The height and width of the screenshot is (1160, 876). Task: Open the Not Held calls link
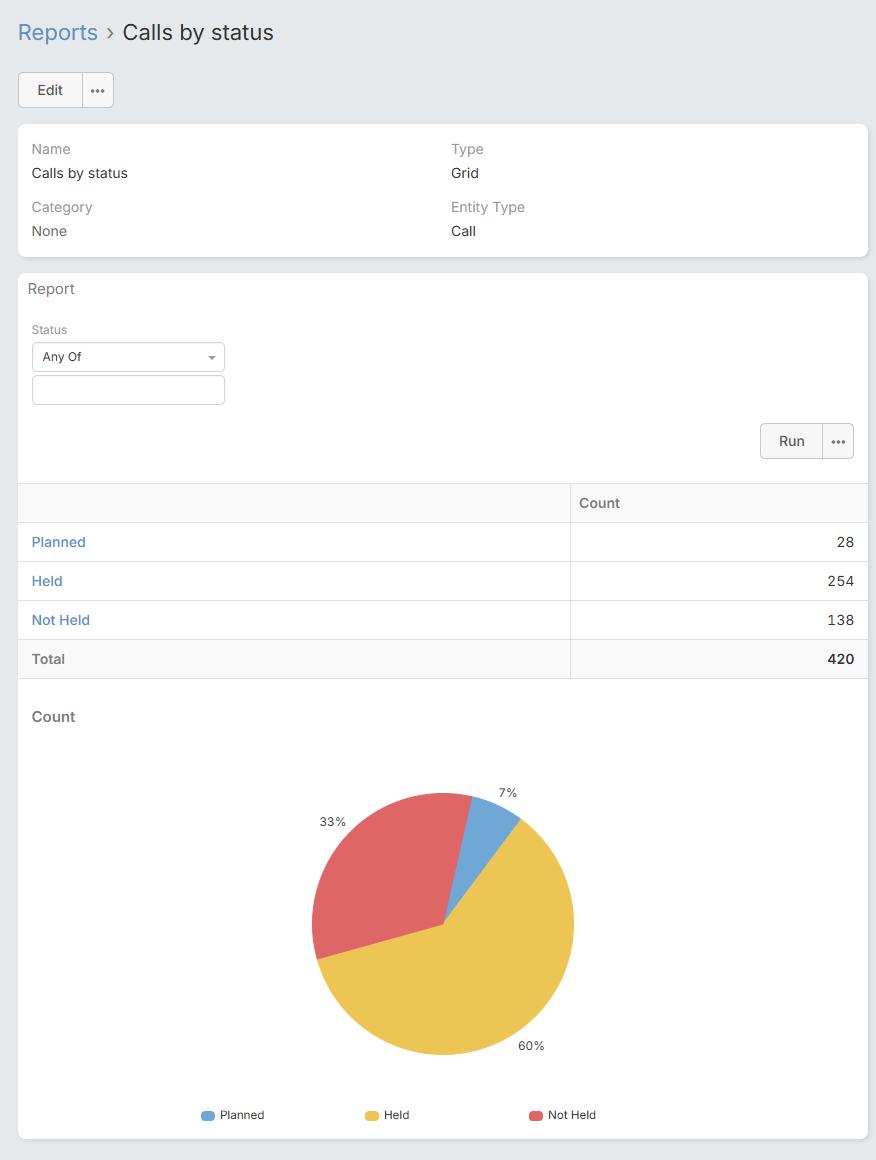[x=61, y=620]
